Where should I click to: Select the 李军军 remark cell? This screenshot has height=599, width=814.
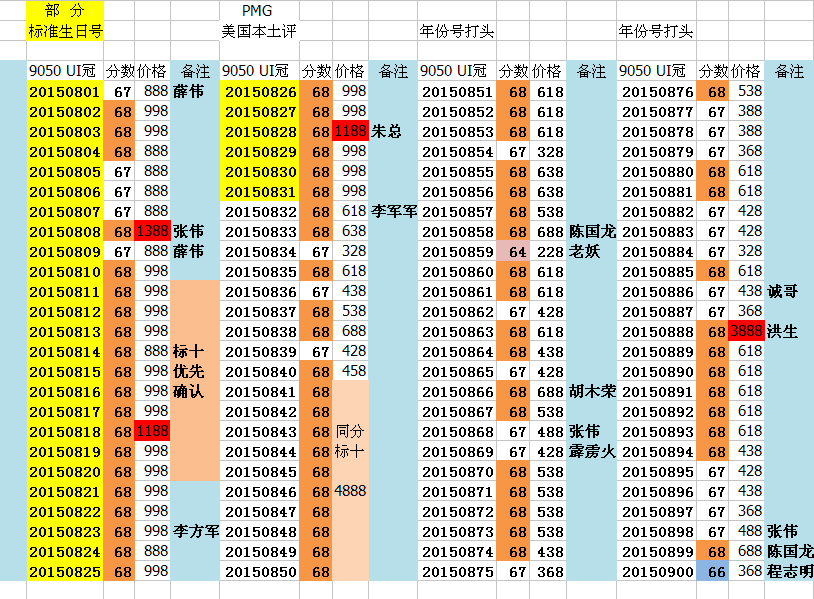point(394,211)
